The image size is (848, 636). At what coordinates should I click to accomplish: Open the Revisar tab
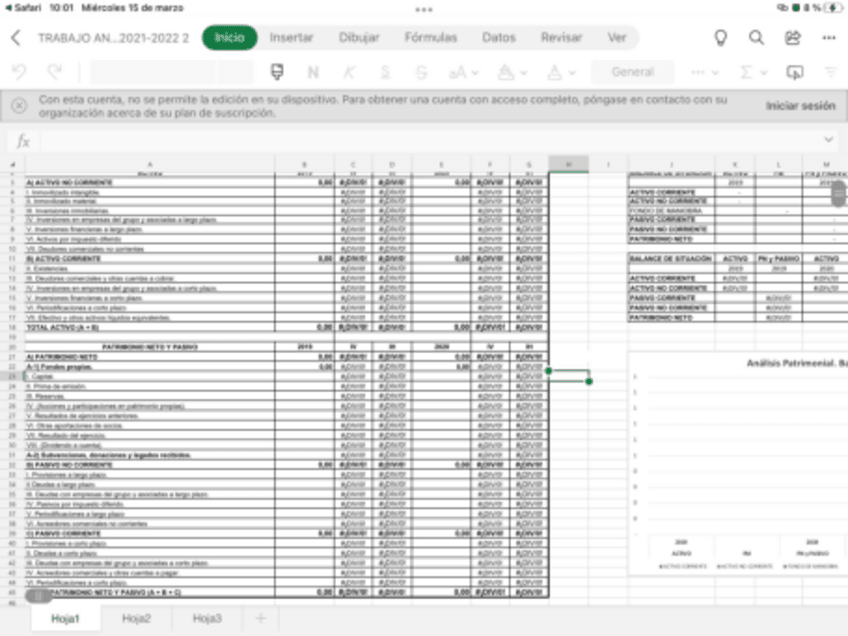pyautogui.click(x=561, y=37)
